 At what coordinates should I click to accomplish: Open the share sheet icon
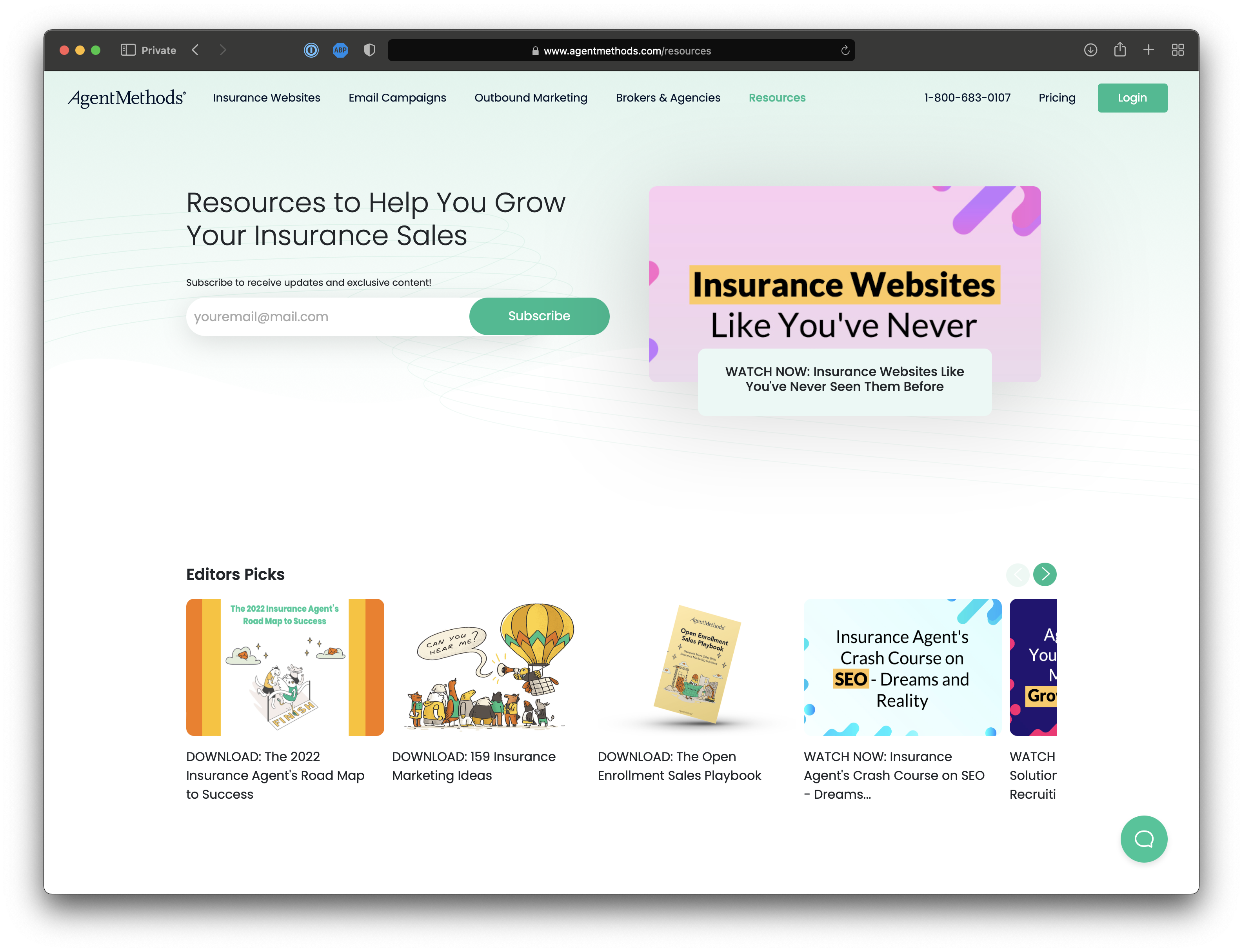[x=1120, y=49]
